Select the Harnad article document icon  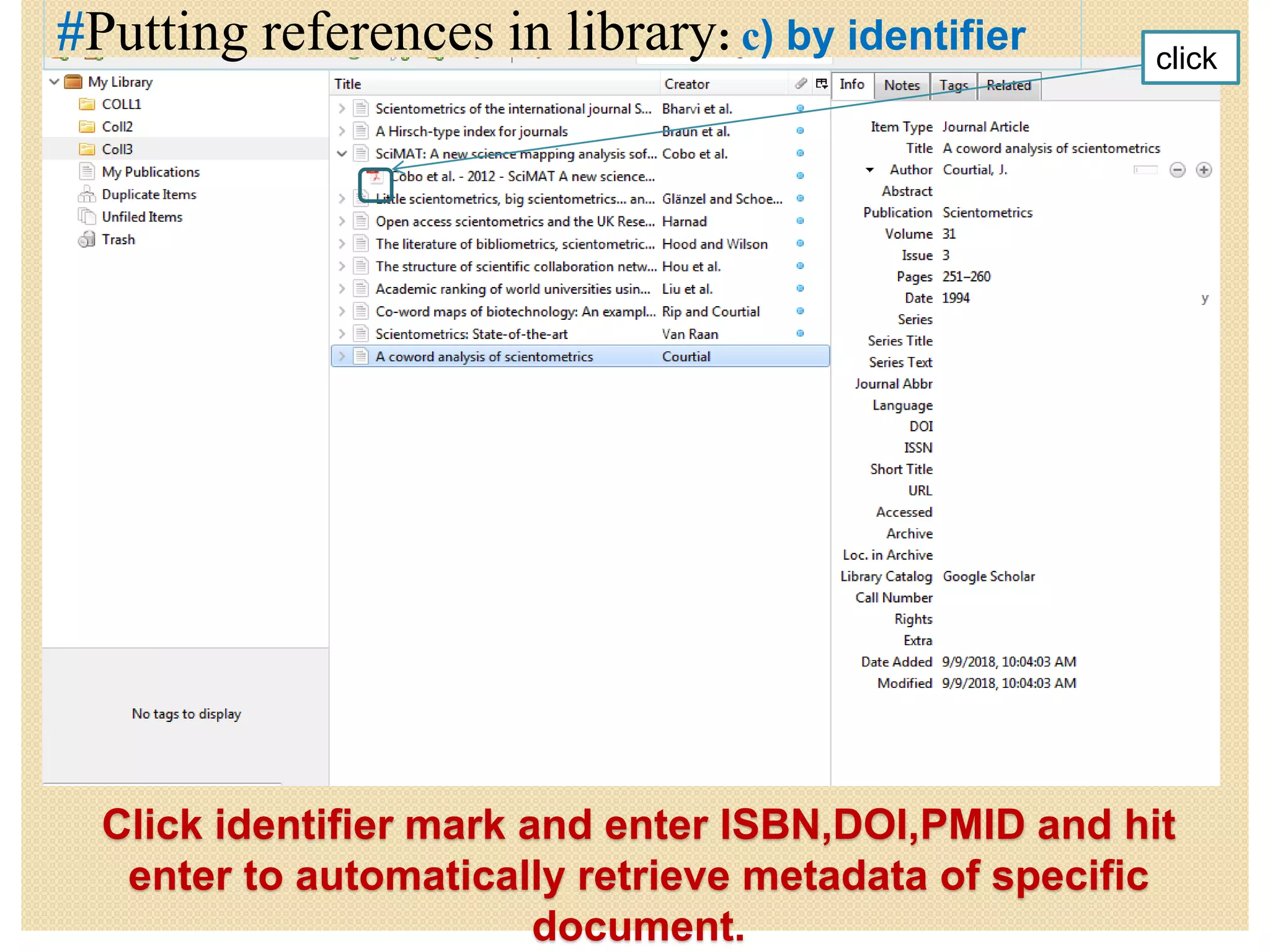point(361,221)
